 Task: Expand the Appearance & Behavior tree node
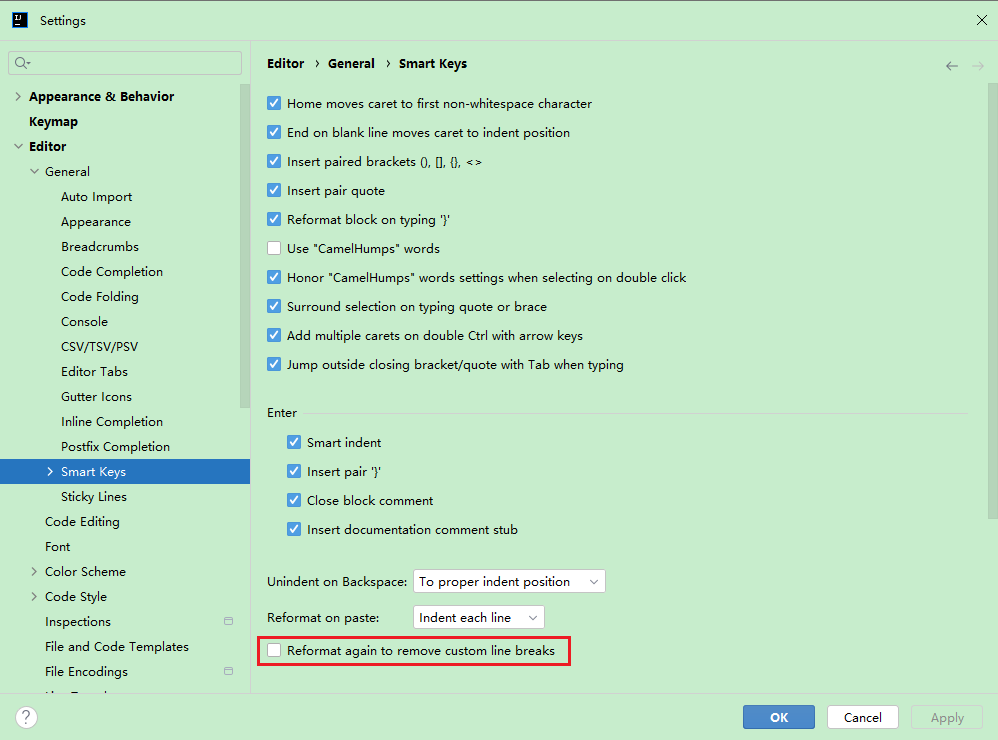tap(18, 97)
